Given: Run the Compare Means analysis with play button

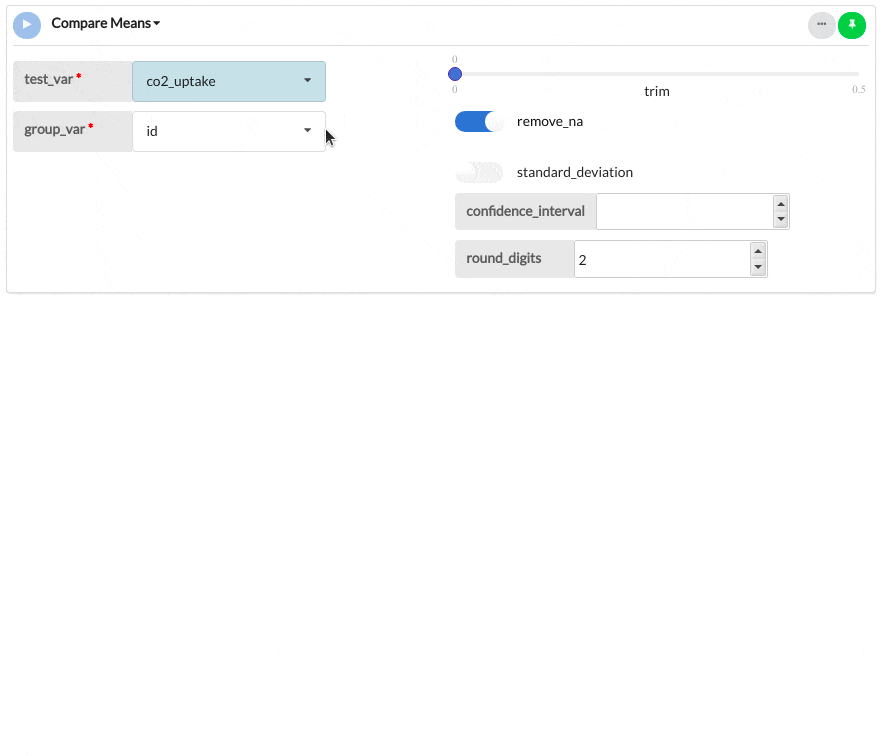Looking at the screenshot, I should (x=27, y=25).
